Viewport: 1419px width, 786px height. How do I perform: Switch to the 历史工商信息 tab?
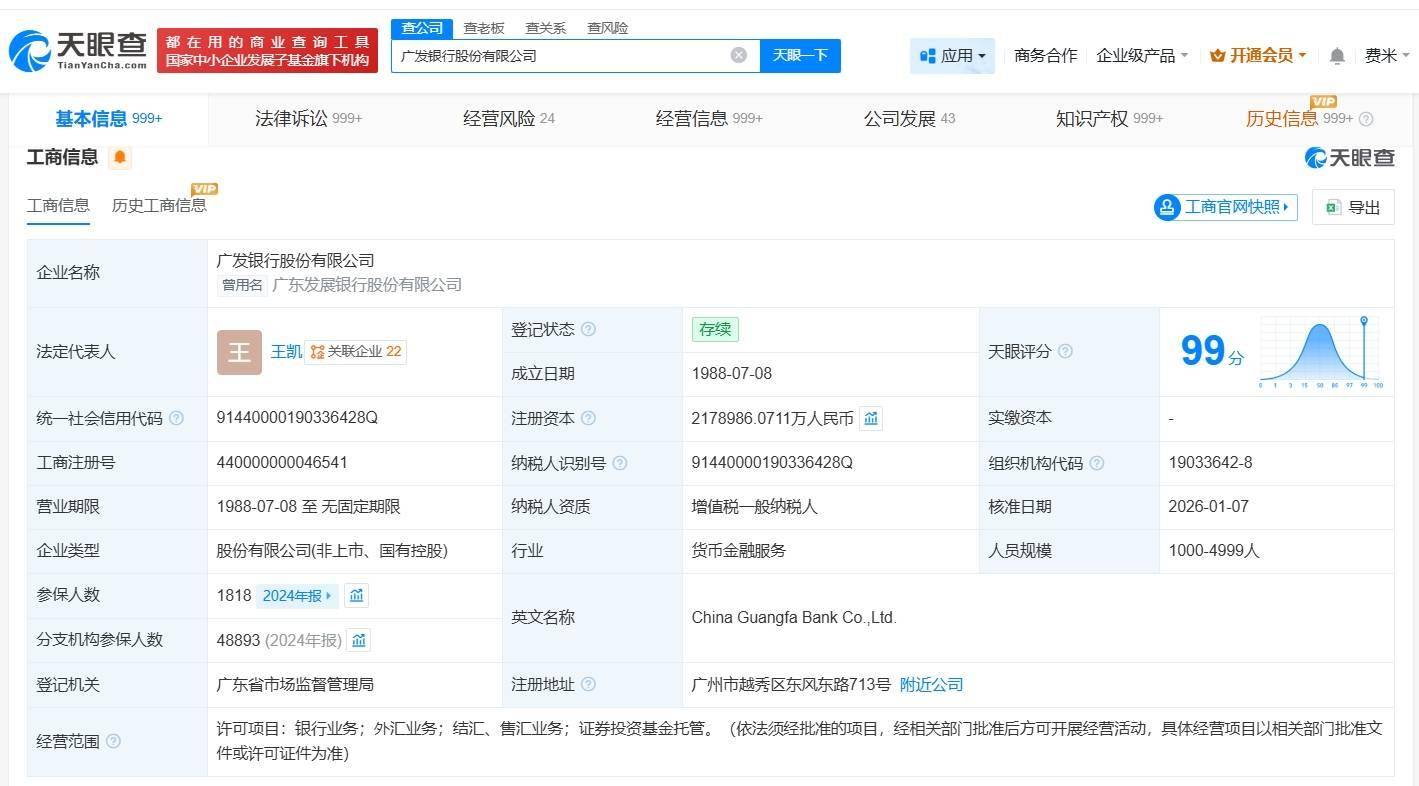(x=159, y=206)
